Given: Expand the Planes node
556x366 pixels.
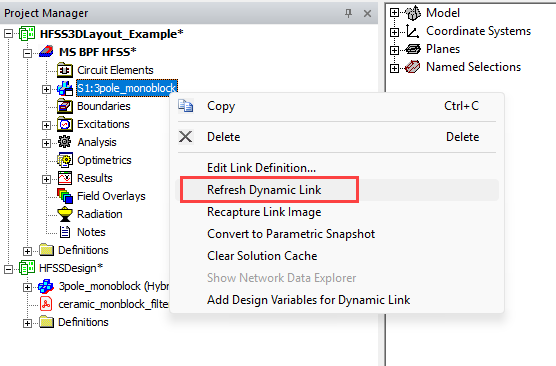Looking at the screenshot, I should pyautogui.click(x=394, y=50).
